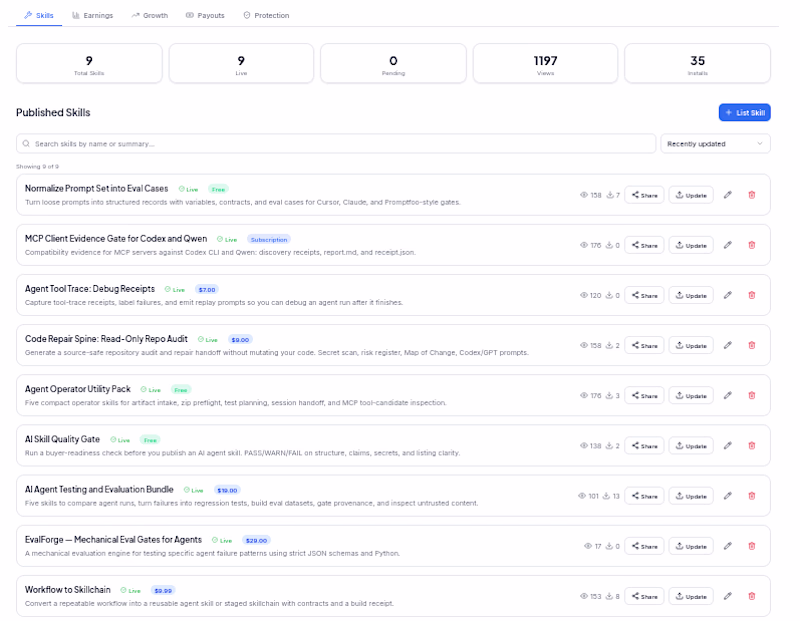Viewport: 800px width, 621px height.
Task: Open the Recently updated sort dropdown
Action: click(x=715, y=144)
